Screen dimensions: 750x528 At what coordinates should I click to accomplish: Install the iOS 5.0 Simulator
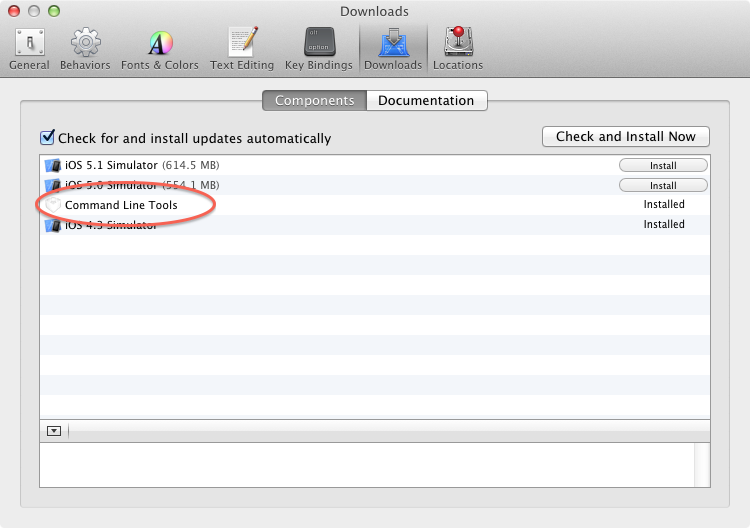pyautogui.click(x=663, y=186)
